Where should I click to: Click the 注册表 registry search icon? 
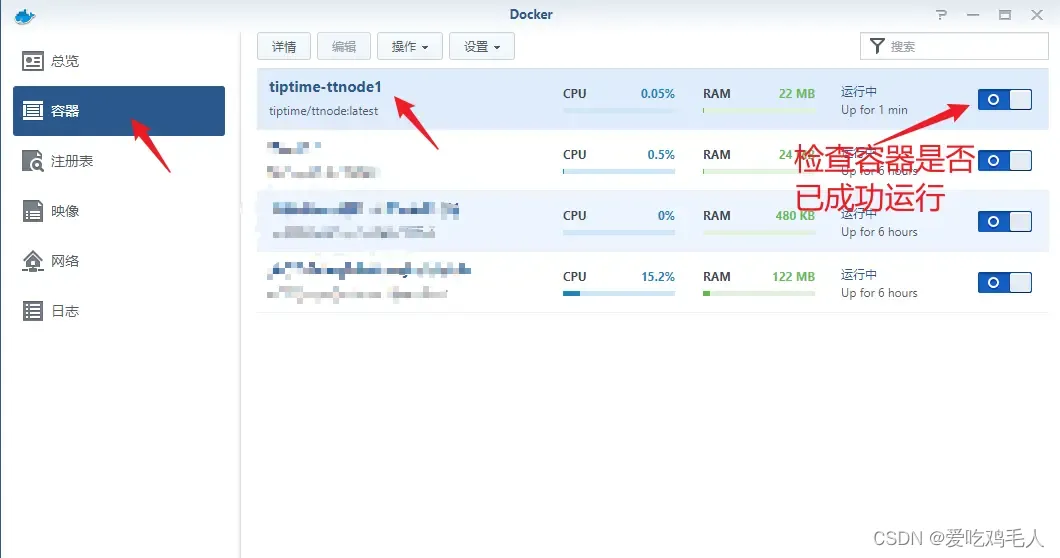point(32,161)
